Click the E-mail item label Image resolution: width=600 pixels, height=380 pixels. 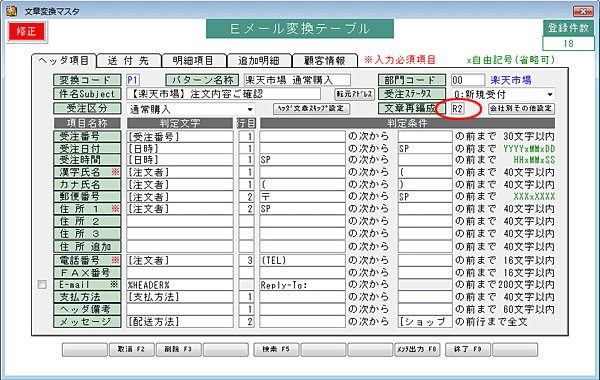(87, 285)
